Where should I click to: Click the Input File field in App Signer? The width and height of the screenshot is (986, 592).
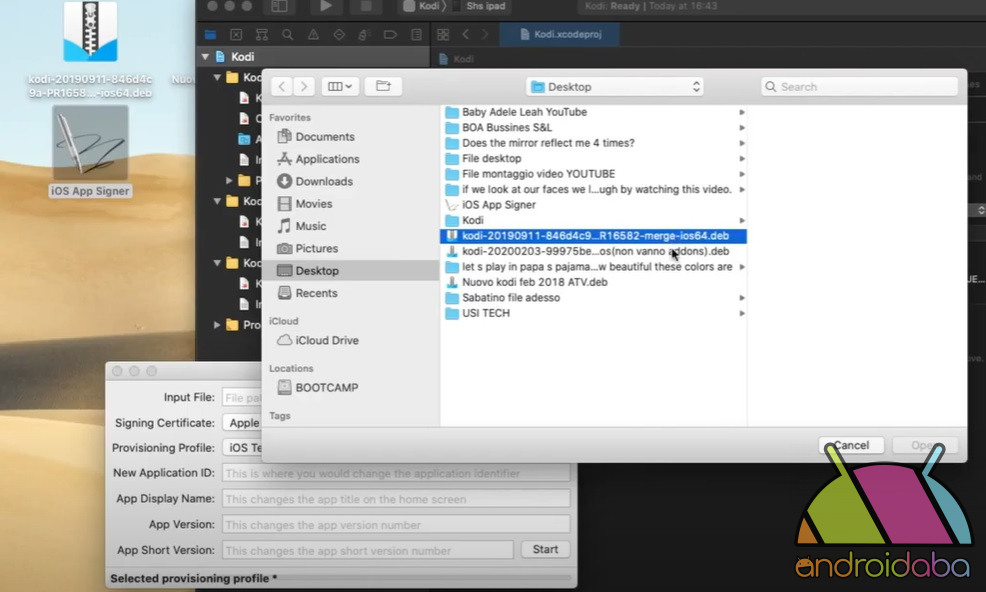pyautogui.click(x=242, y=398)
